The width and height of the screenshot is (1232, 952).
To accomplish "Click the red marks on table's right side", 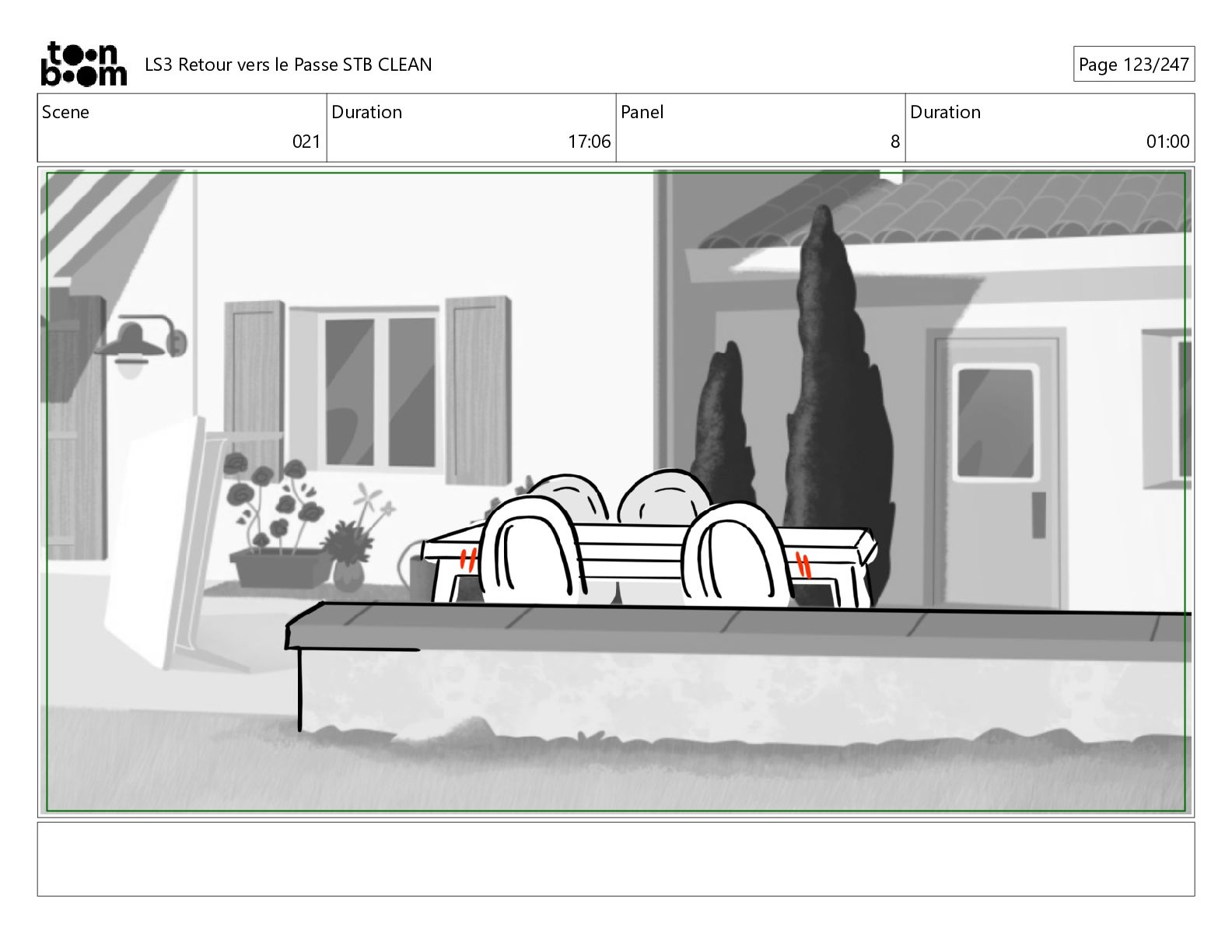I will coord(805,564).
